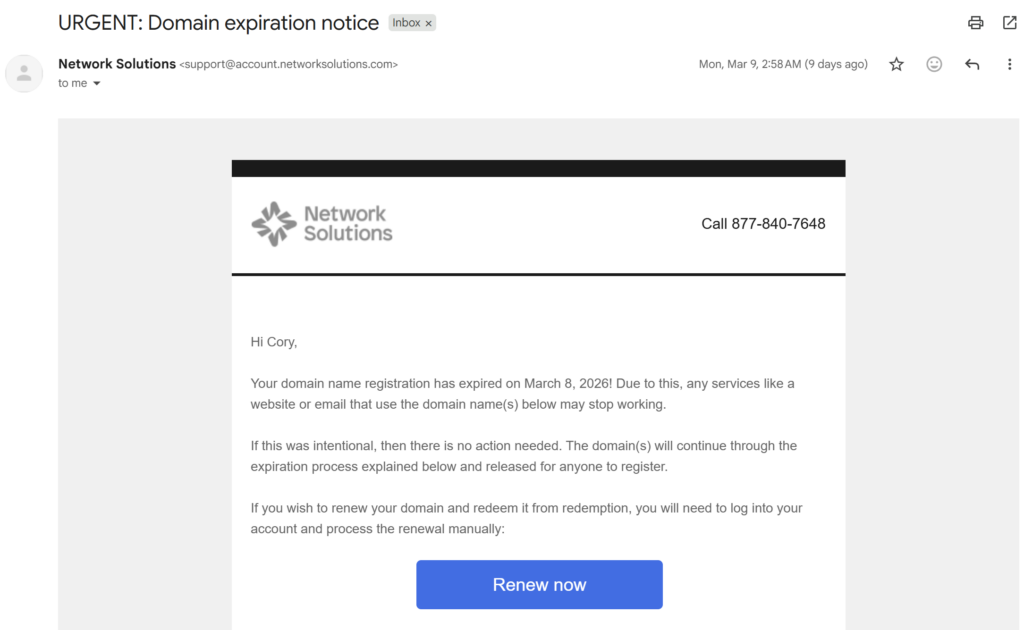Click the Mon, Mar 9 timestamp

click(x=783, y=64)
